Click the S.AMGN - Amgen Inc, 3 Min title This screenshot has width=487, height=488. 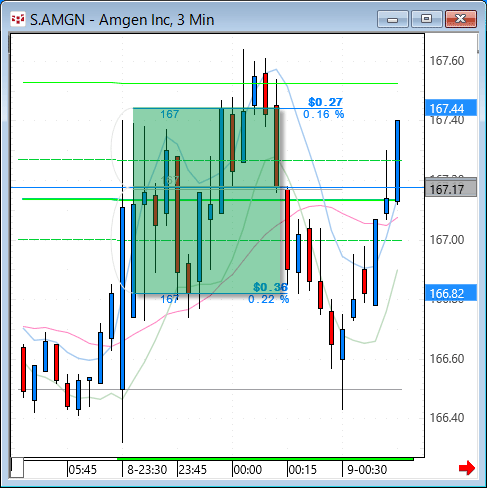122,20
